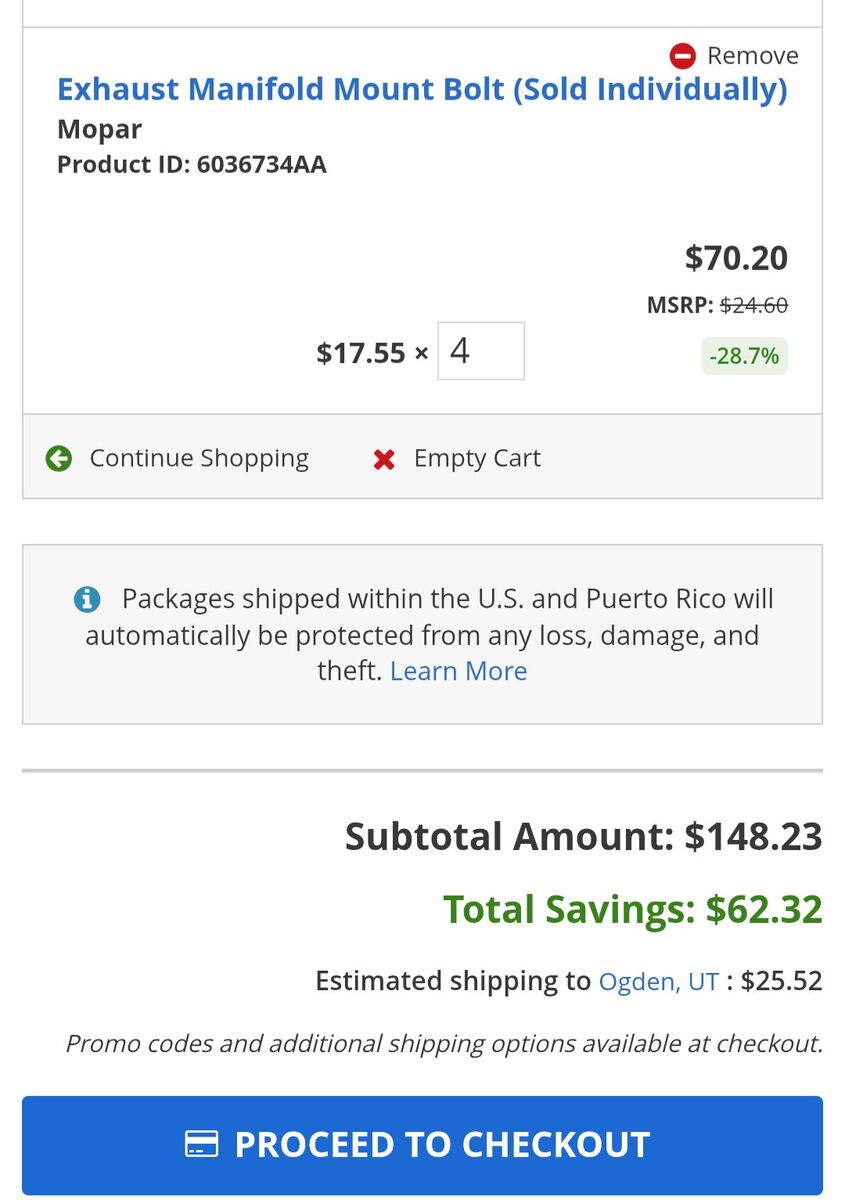
Task: Click the $70.20 item total price
Action: [x=736, y=258]
